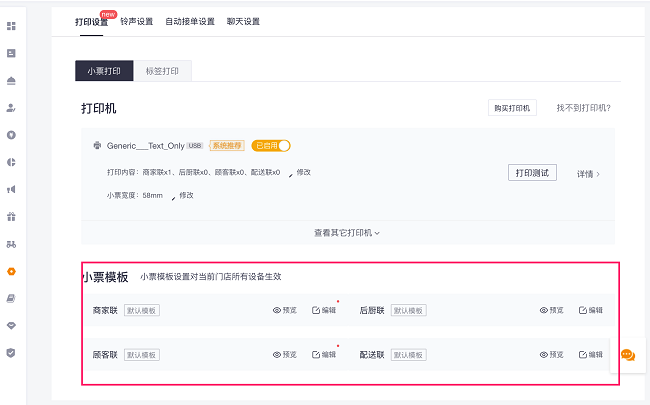Screen dimensions: 650x405
Task: Edit the 后厨联 receipt template
Action: [x=590, y=310]
